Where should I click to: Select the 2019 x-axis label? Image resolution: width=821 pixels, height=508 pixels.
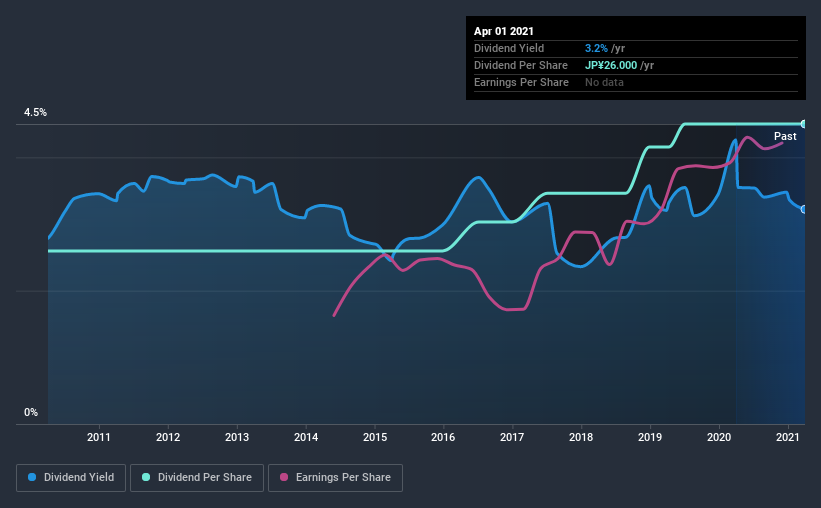(x=650, y=437)
